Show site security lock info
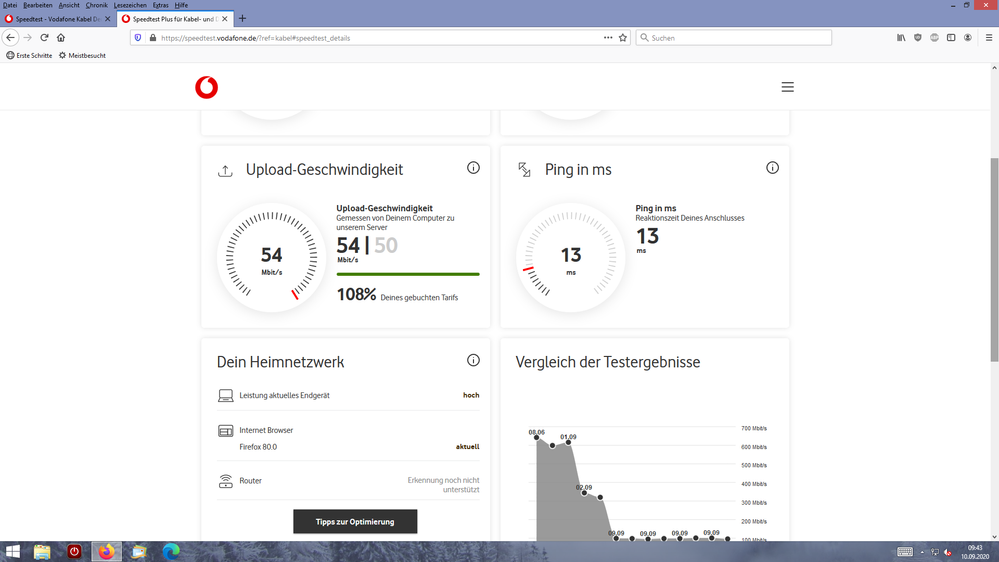The width and height of the screenshot is (999, 562). (152, 38)
